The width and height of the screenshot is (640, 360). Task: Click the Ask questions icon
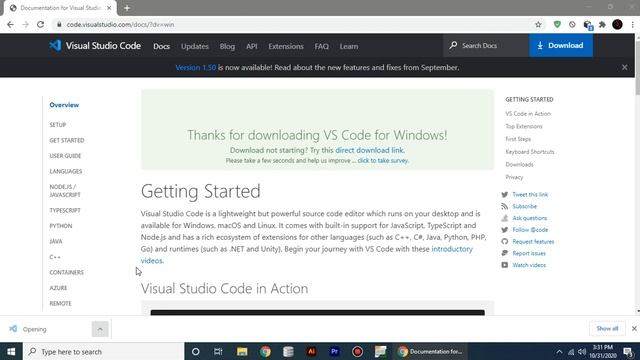point(505,218)
